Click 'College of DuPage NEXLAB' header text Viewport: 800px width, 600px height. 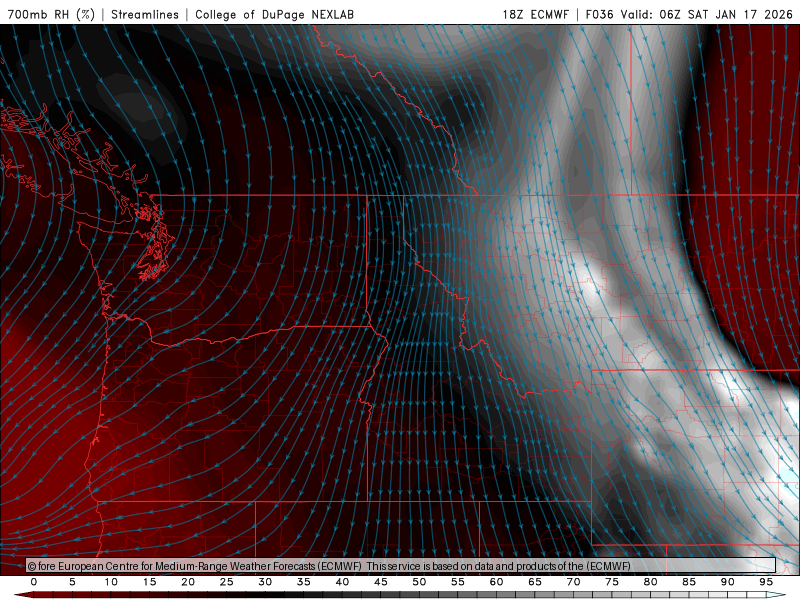coord(274,14)
